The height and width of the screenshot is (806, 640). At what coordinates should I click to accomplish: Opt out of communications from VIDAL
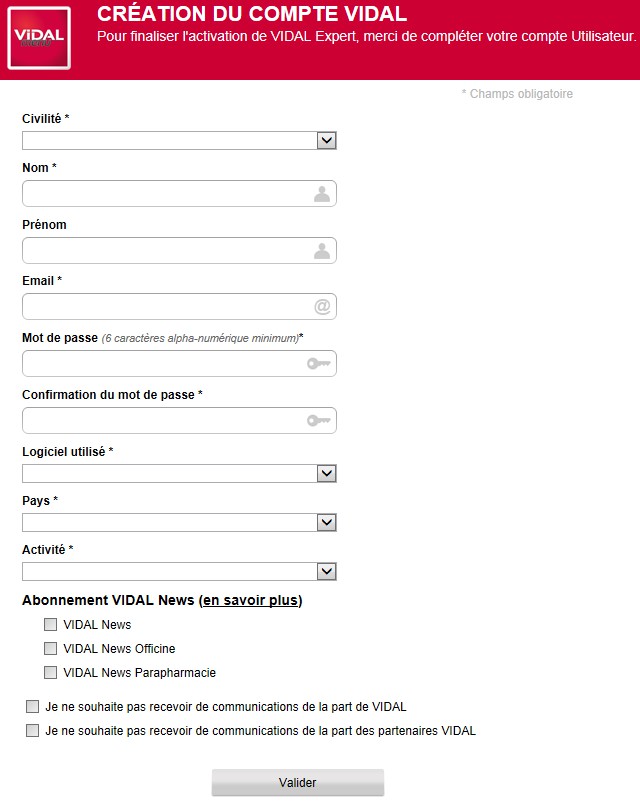[x=33, y=707]
